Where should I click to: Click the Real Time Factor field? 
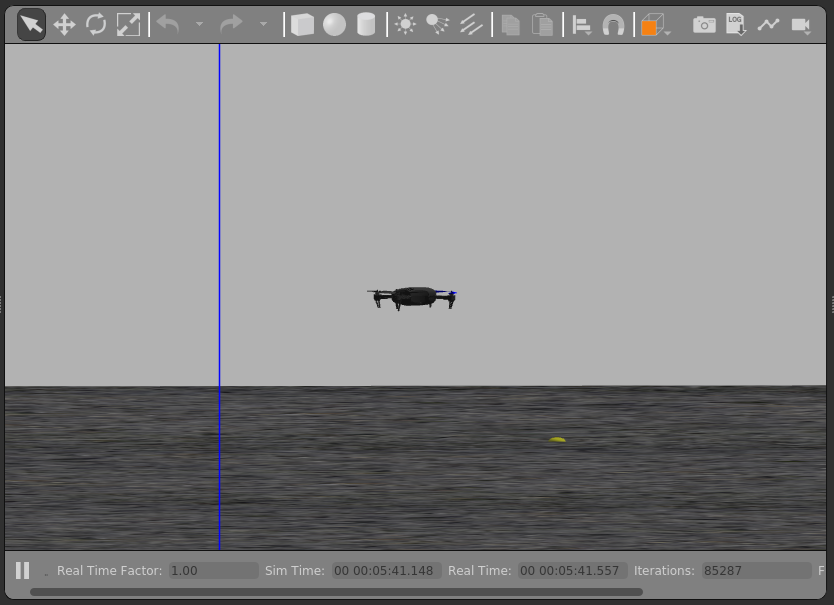pyautogui.click(x=212, y=571)
